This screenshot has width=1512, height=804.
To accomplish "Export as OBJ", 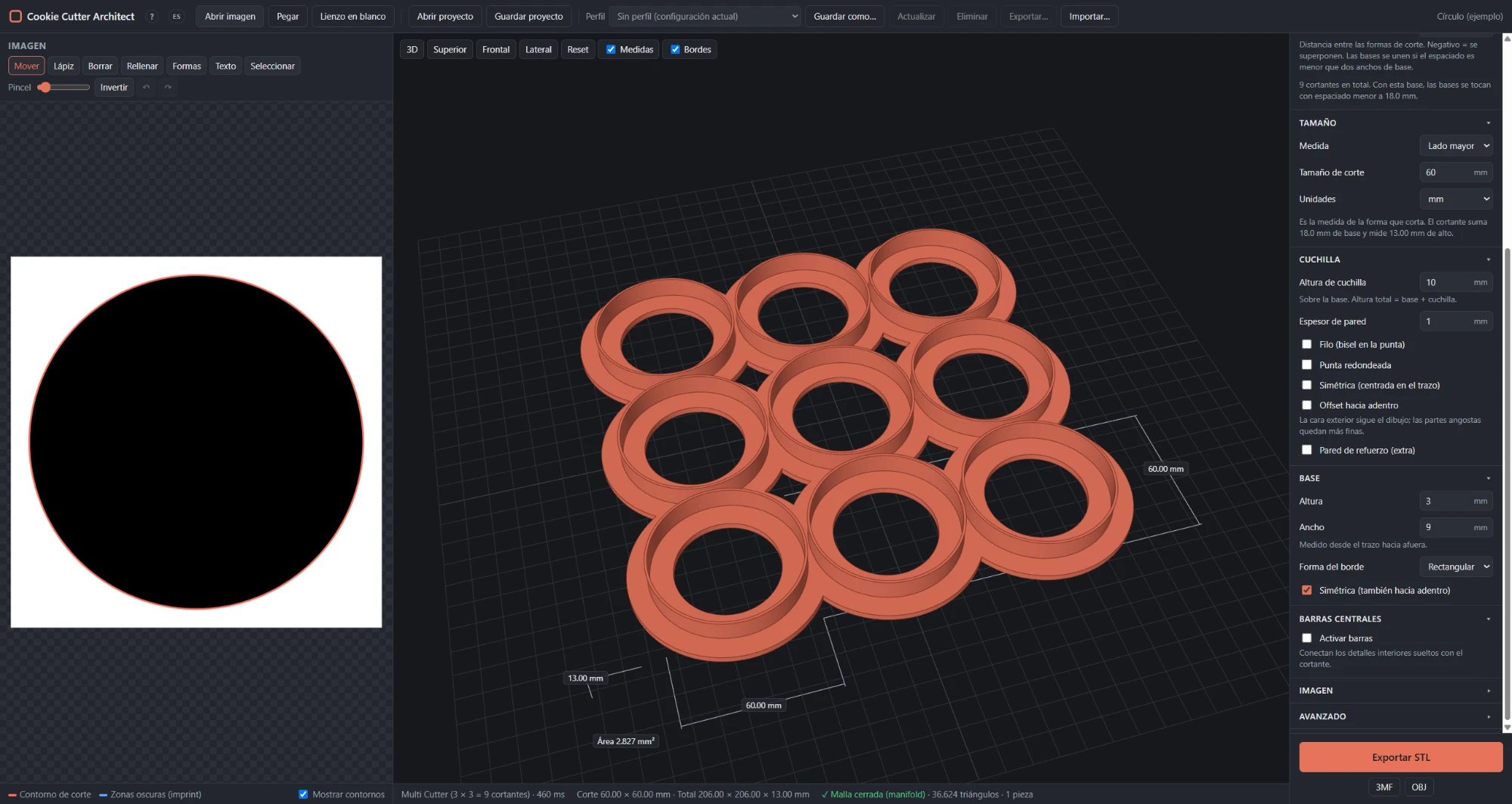I will [1419, 787].
